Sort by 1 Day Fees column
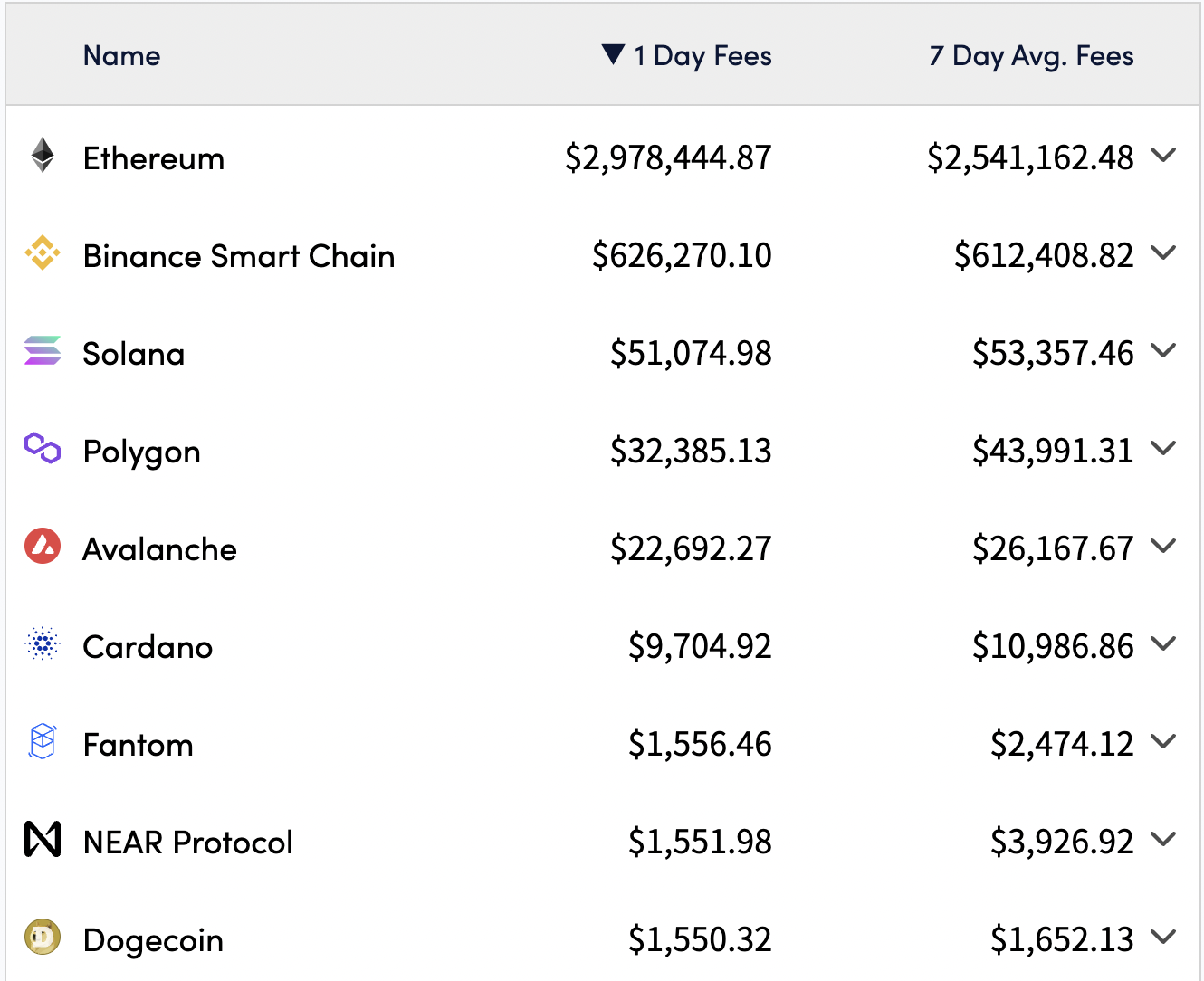This screenshot has height=981, width=1204. pyautogui.click(x=702, y=56)
